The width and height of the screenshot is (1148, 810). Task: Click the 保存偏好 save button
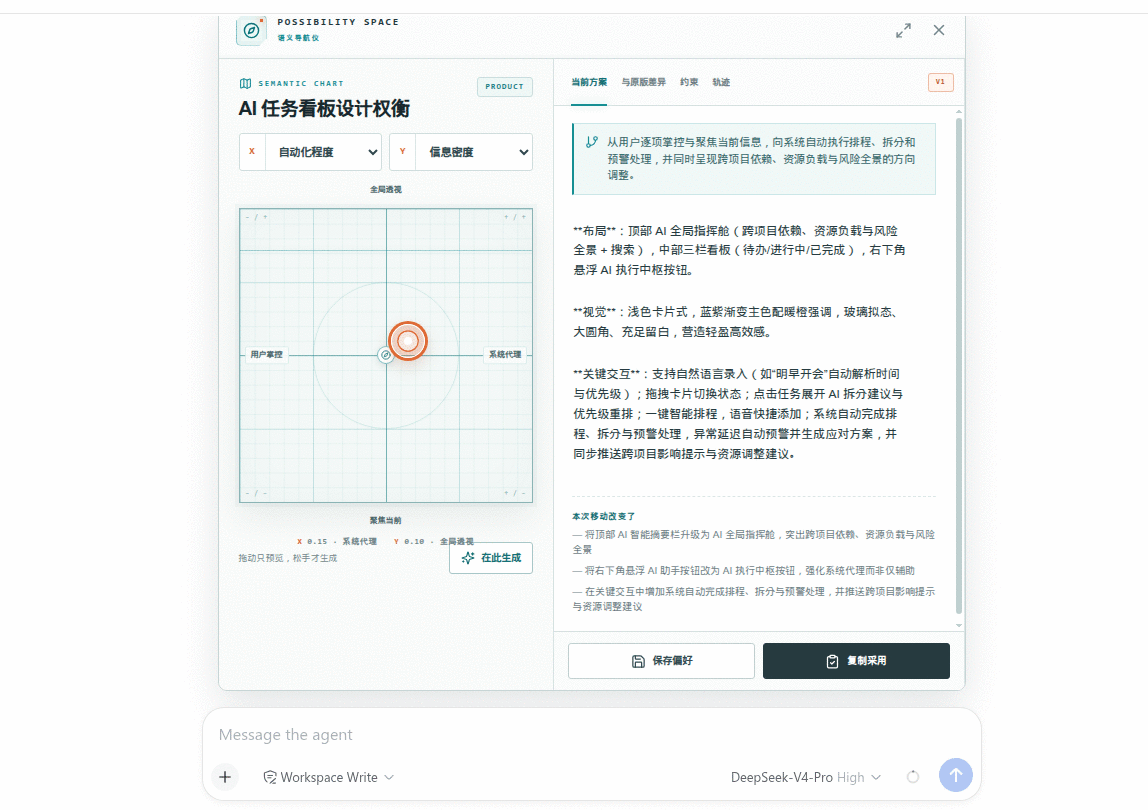pyautogui.click(x=661, y=661)
